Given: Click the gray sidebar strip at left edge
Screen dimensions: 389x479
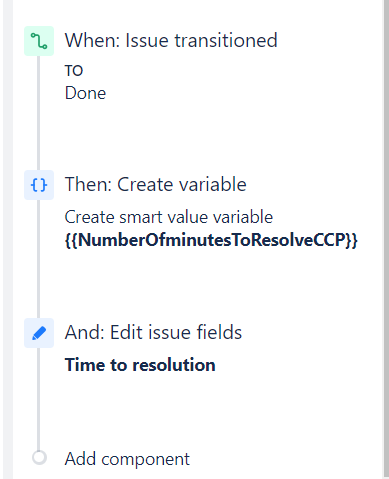Looking at the screenshot, I should coord(8,239).
